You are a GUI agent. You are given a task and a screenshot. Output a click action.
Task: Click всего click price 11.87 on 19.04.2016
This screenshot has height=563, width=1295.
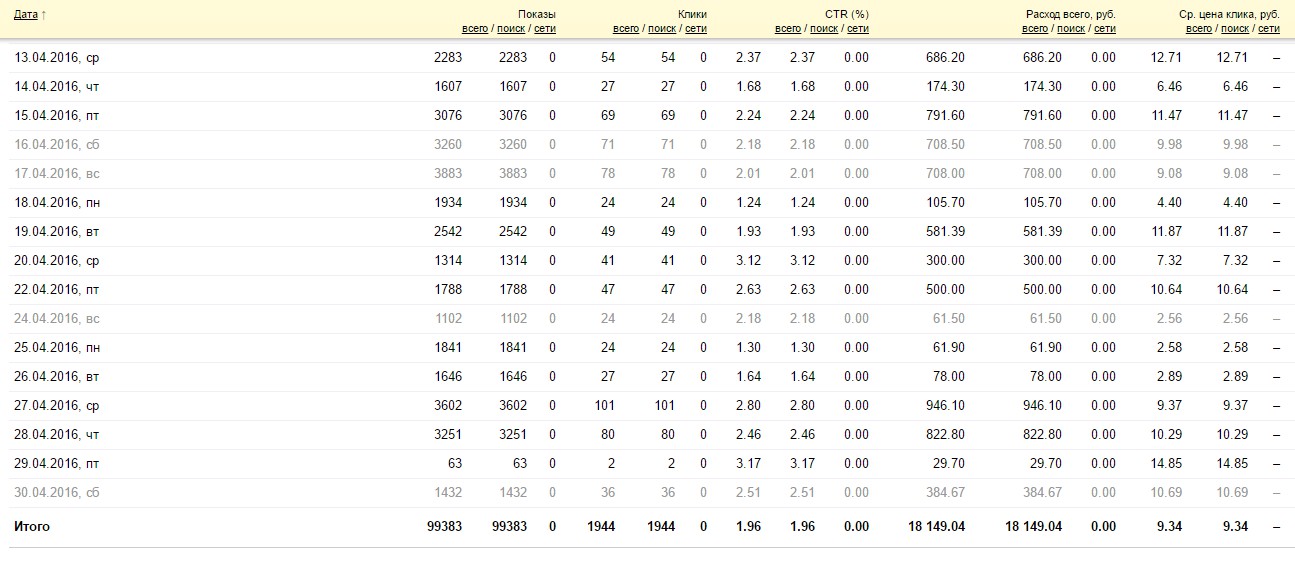(x=1166, y=232)
